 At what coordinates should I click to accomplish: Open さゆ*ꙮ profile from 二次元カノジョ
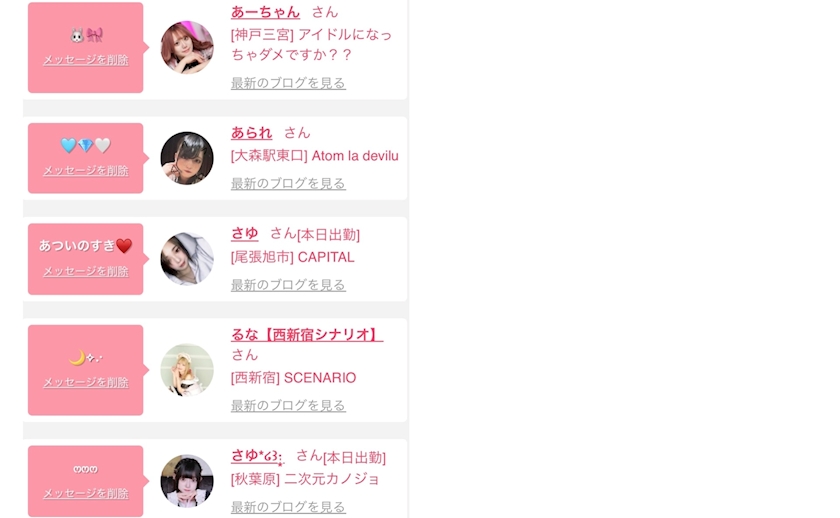coord(257,456)
